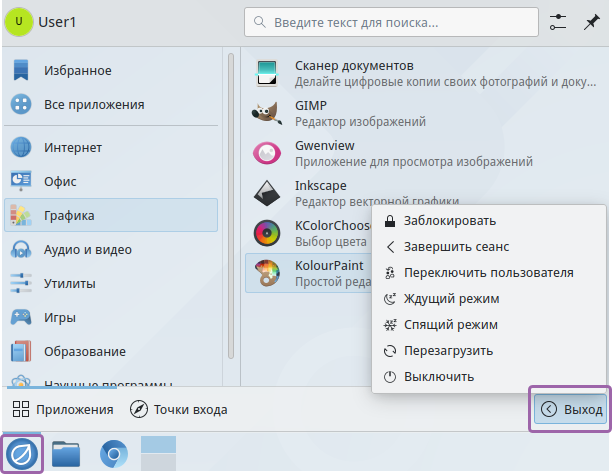Open file manager from the taskbar
This screenshot has height=474, width=612.
tap(66, 454)
